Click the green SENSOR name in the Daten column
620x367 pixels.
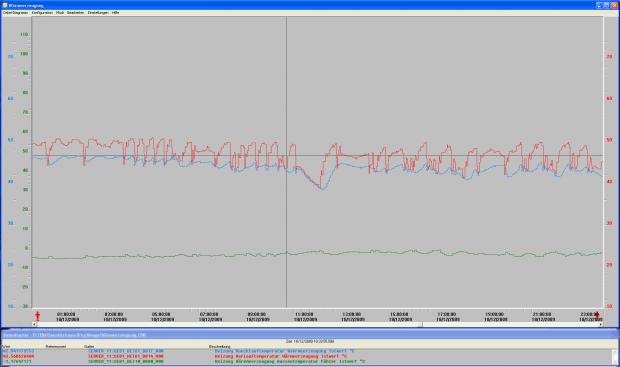[126, 361]
